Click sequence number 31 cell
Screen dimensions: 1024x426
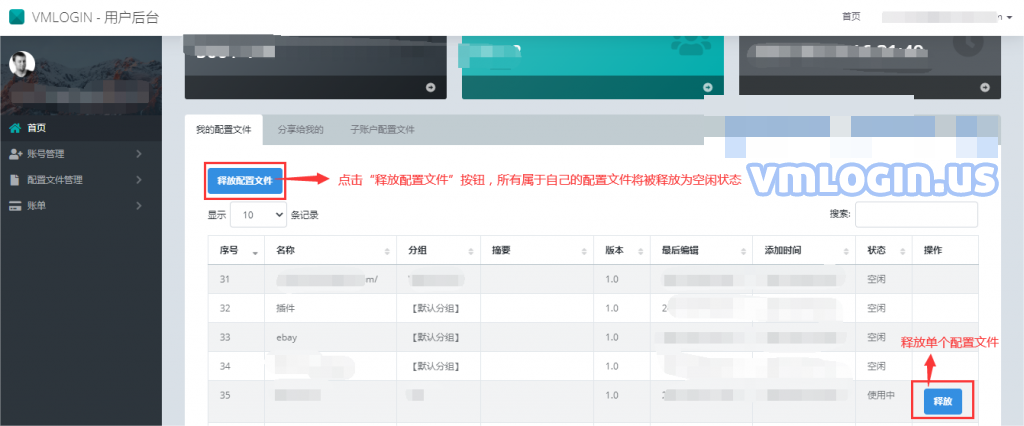pos(236,280)
